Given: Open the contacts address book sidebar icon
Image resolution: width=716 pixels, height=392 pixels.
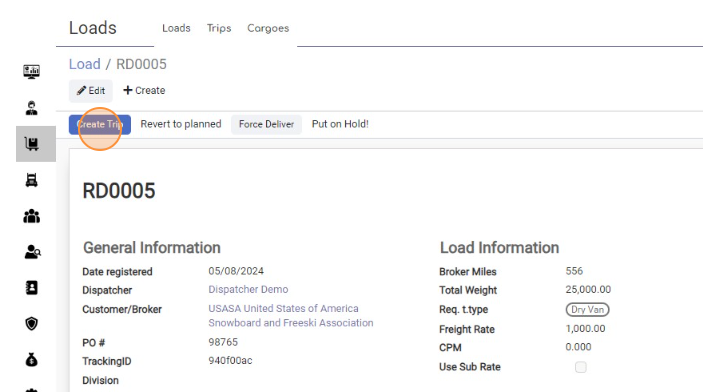Looking at the screenshot, I should point(32,288).
